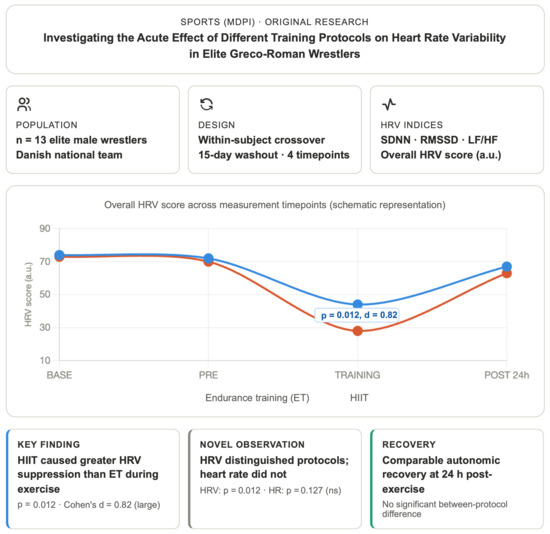Click the article title about Greco-Roman Wrestlers
The height and width of the screenshot is (534, 550).
275,46
